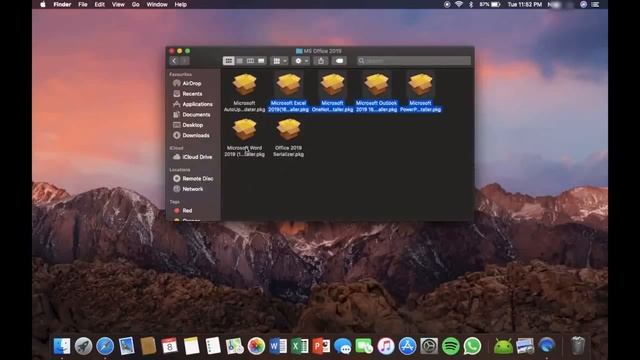
Task: Launch Microsoft Word from the Dock
Action: (x=278, y=346)
